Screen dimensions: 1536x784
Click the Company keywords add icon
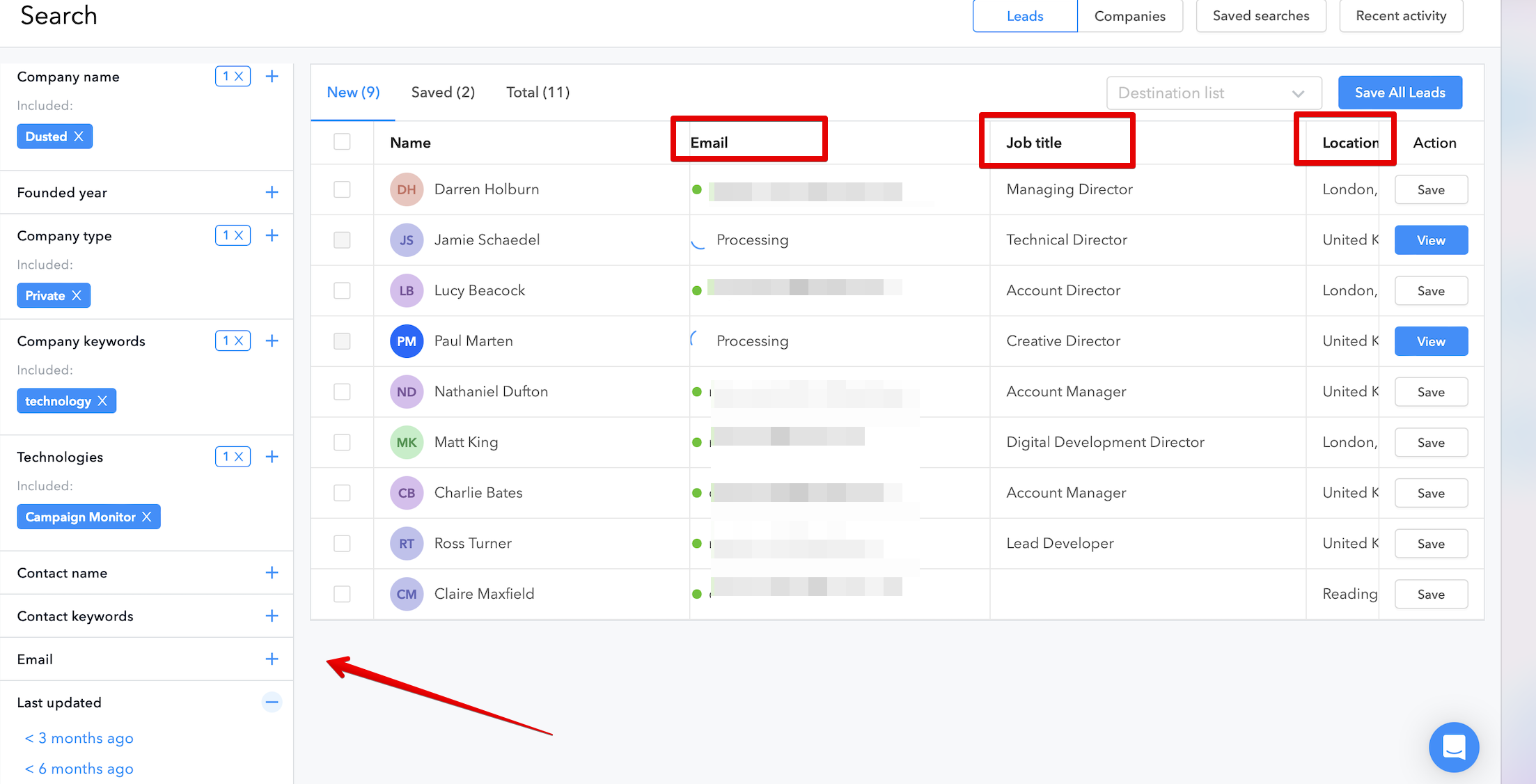click(270, 341)
